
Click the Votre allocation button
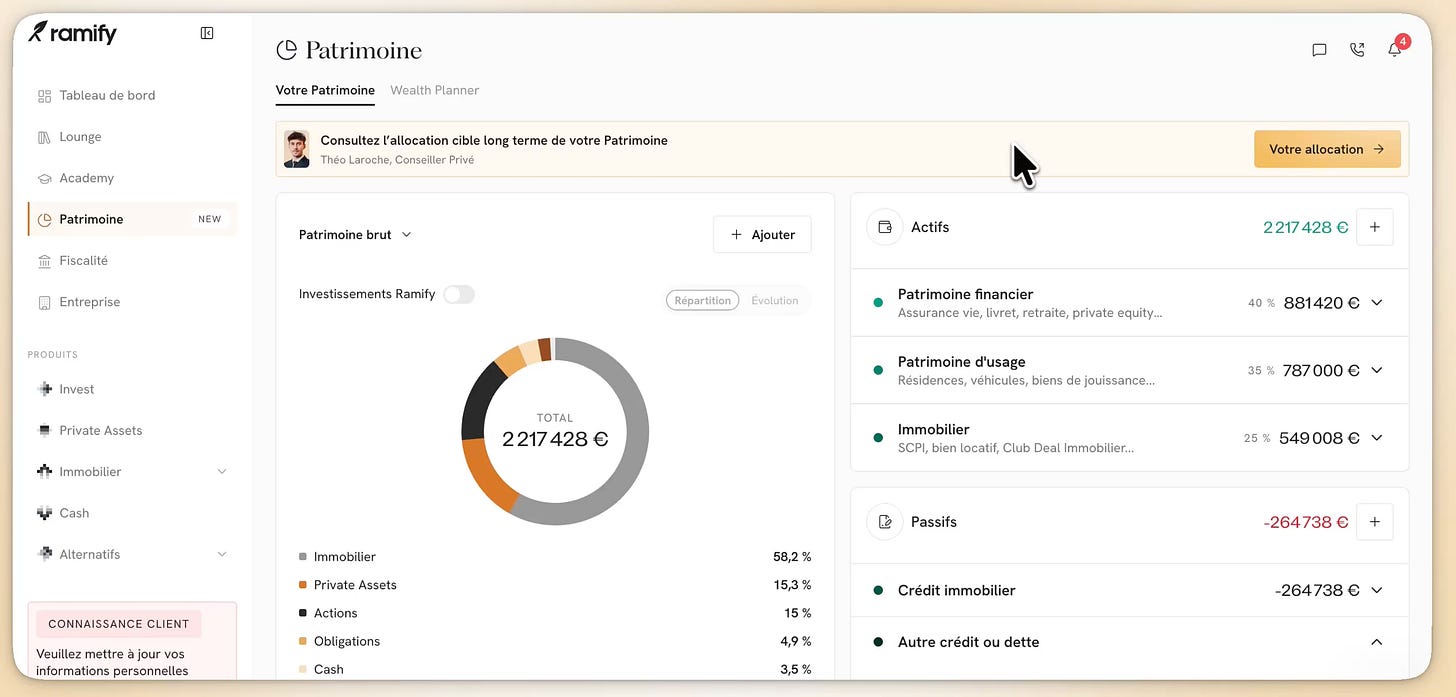pyautogui.click(x=1327, y=149)
